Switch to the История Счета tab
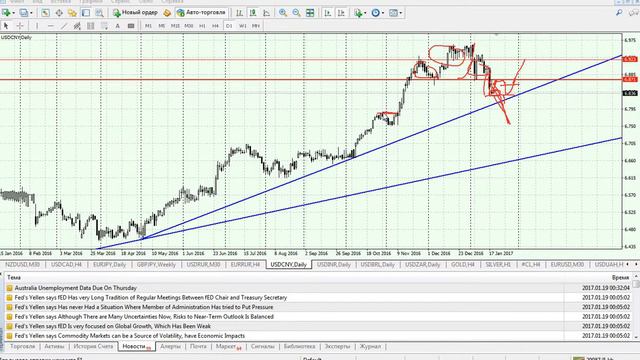 click(x=93, y=347)
